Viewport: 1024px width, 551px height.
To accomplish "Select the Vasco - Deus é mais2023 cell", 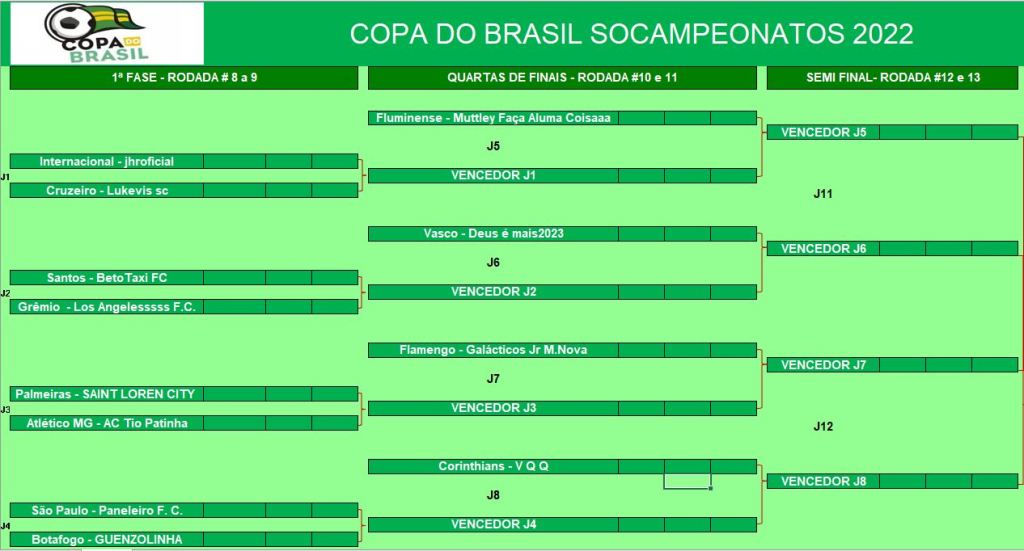I will pyautogui.click(x=493, y=234).
